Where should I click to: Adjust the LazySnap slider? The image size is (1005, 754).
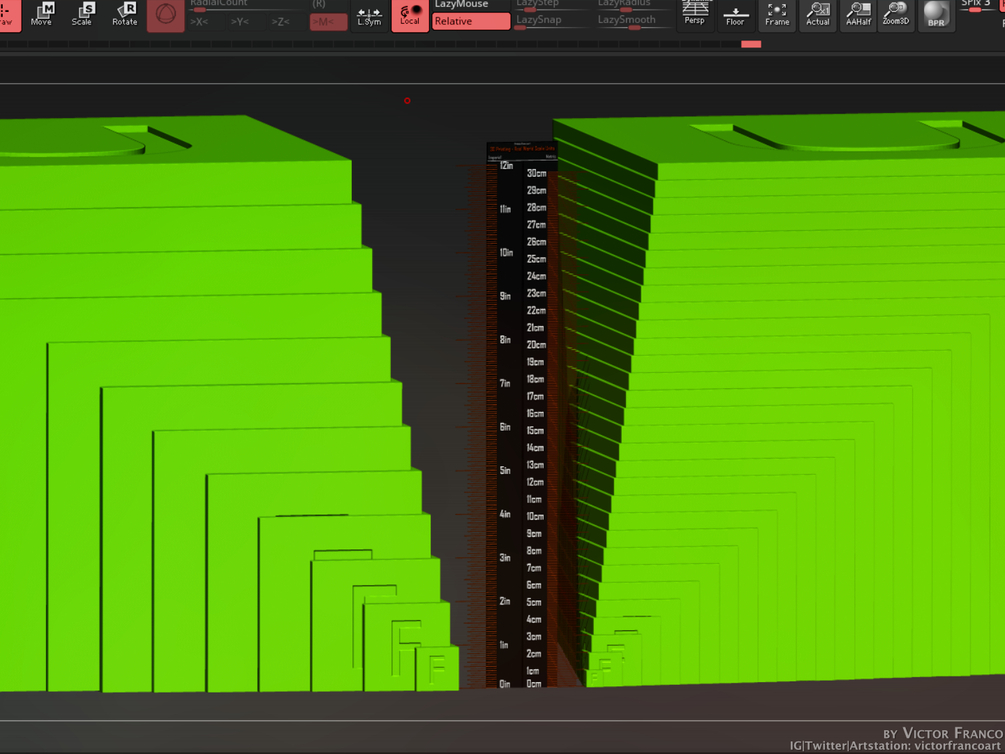tap(552, 21)
